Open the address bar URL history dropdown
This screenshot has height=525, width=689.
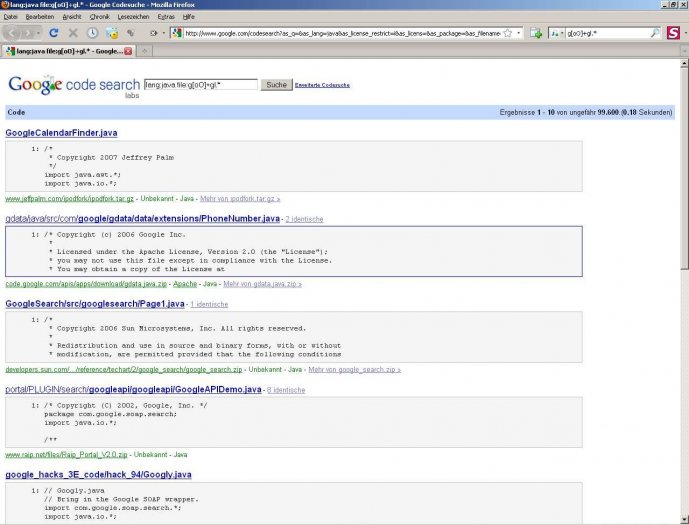click(x=519, y=33)
